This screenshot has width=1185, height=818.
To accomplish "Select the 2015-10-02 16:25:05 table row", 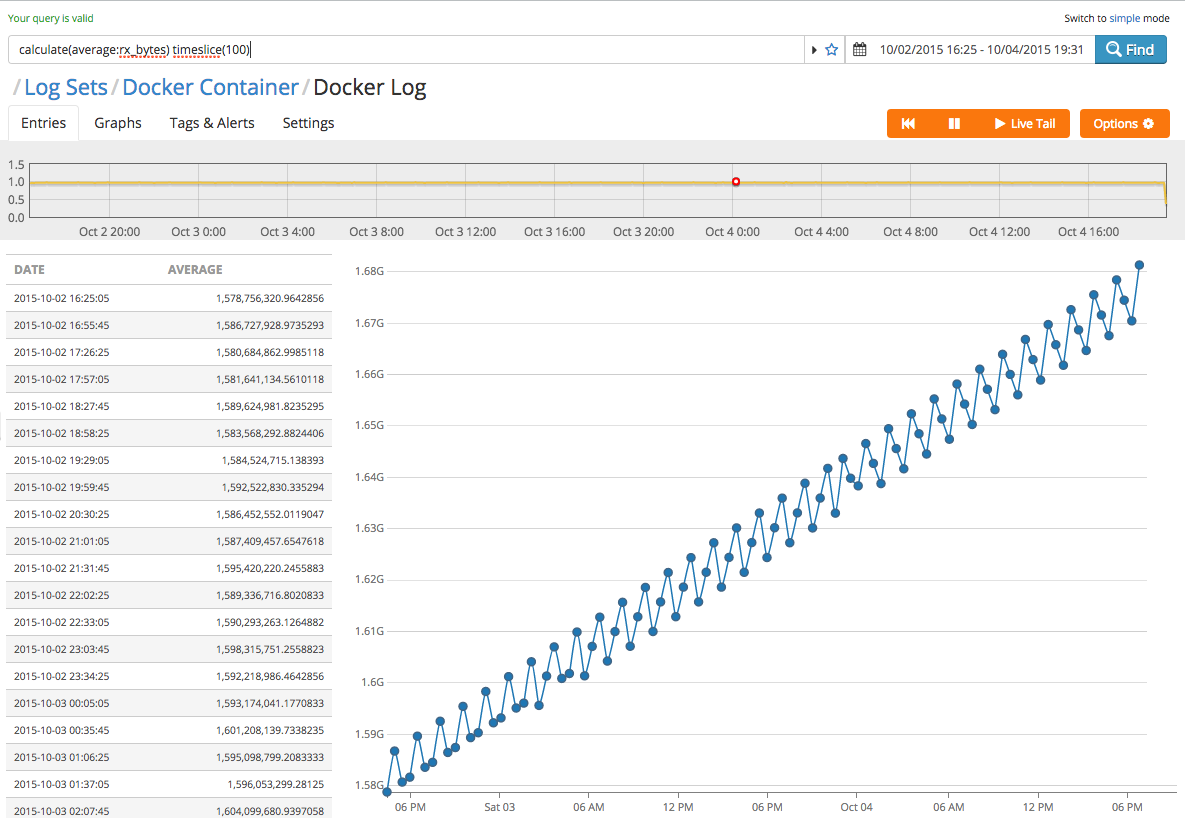I will pos(169,298).
